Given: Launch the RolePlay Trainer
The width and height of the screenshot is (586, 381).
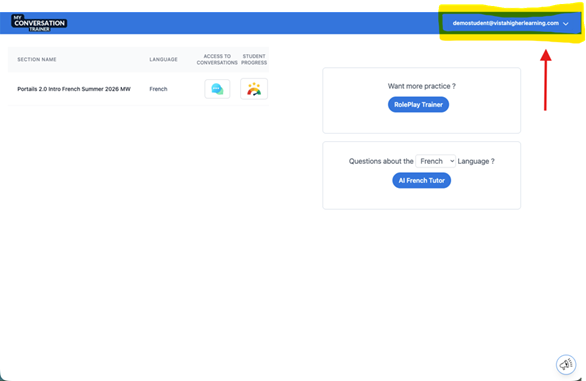Looking at the screenshot, I should click(x=418, y=105).
